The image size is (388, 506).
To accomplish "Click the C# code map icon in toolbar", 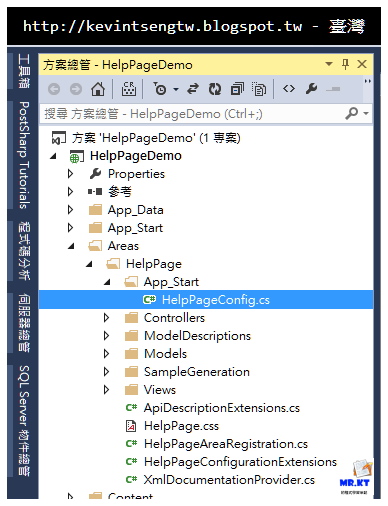I will click(x=129, y=89).
